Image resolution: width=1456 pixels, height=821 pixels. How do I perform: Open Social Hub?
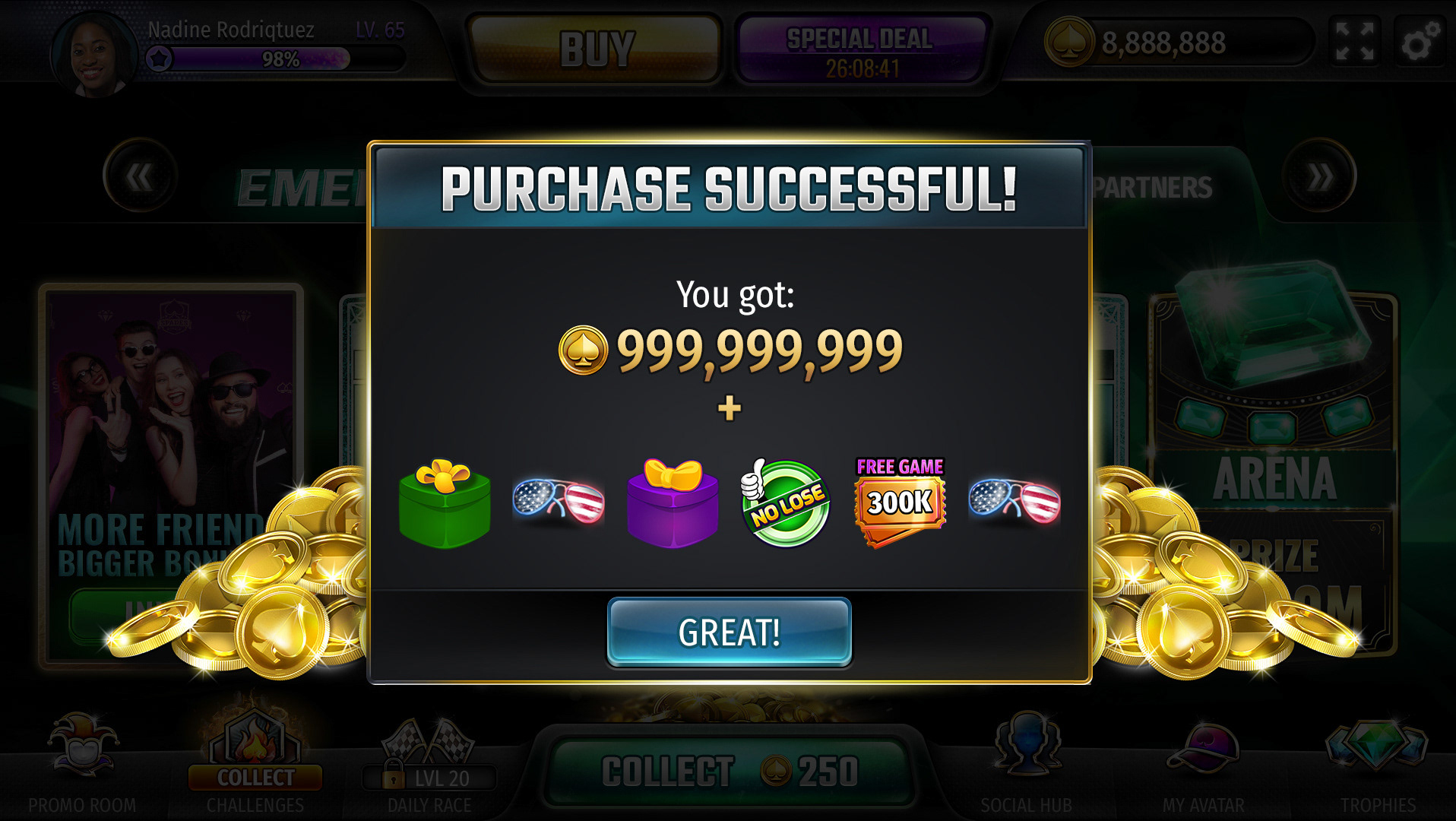tap(1026, 764)
